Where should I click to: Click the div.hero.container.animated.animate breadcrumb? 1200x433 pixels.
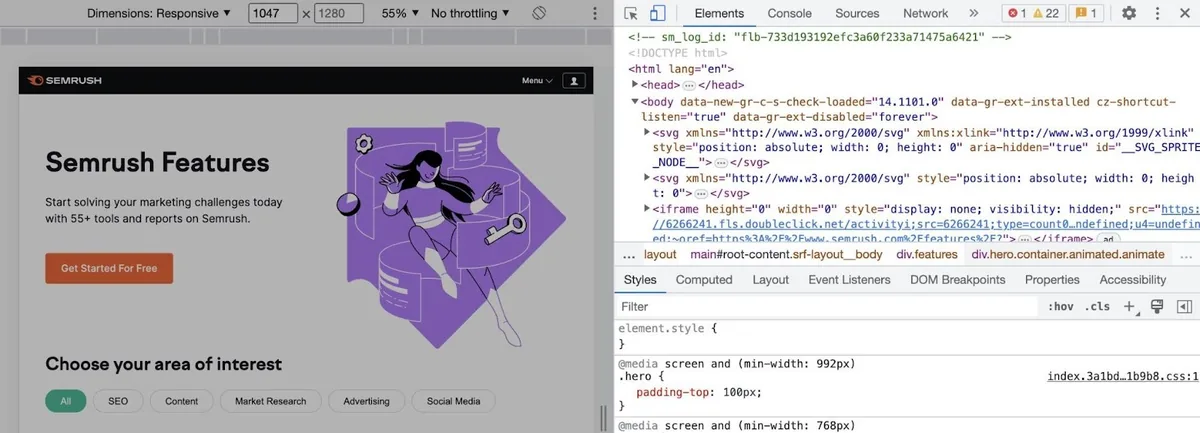point(1068,254)
